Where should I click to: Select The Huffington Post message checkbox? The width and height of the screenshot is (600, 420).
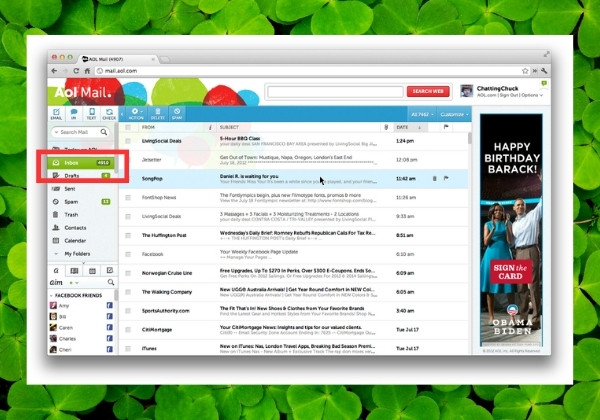[x=128, y=235]
